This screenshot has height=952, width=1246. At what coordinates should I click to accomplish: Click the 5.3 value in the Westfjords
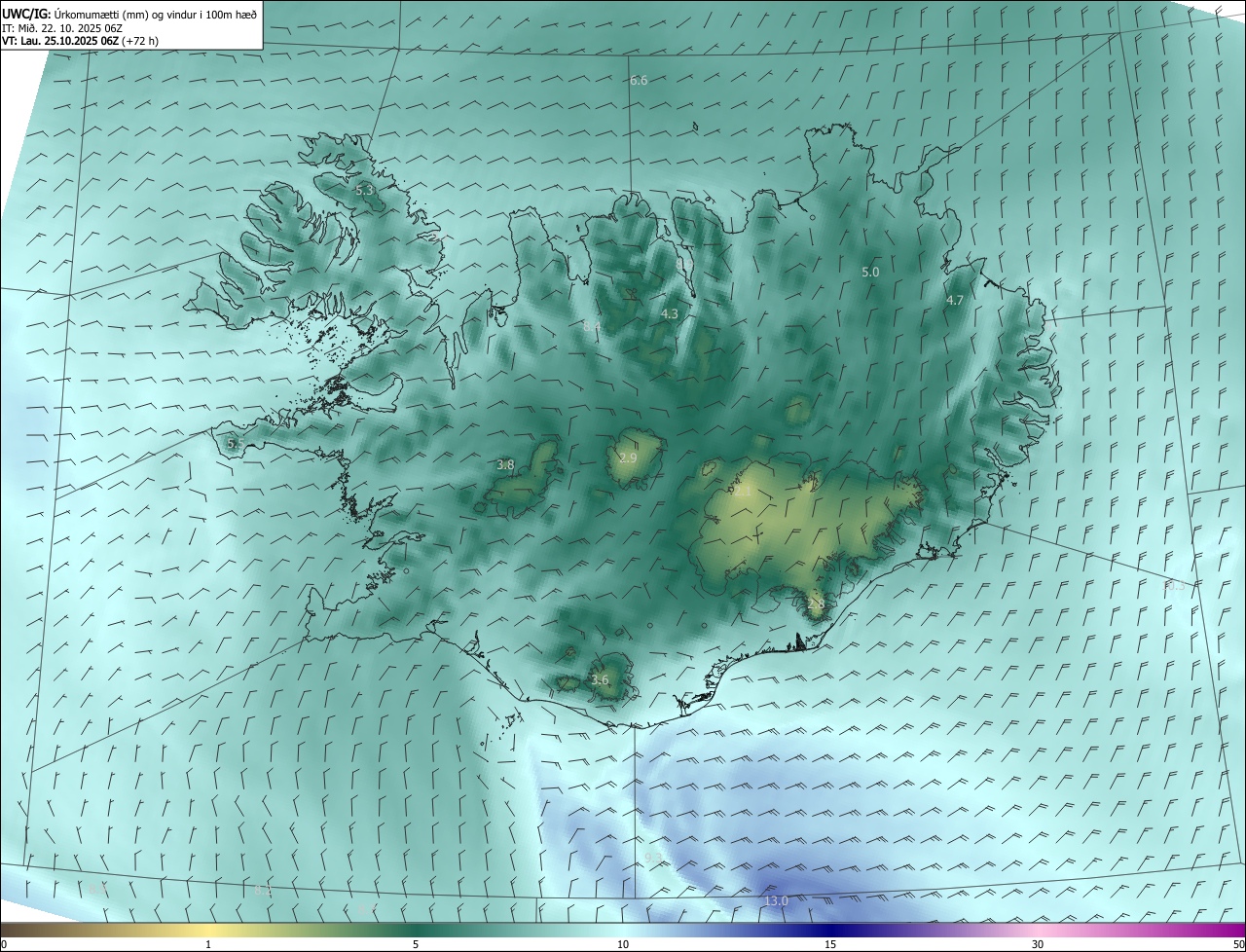click(364, 191)
